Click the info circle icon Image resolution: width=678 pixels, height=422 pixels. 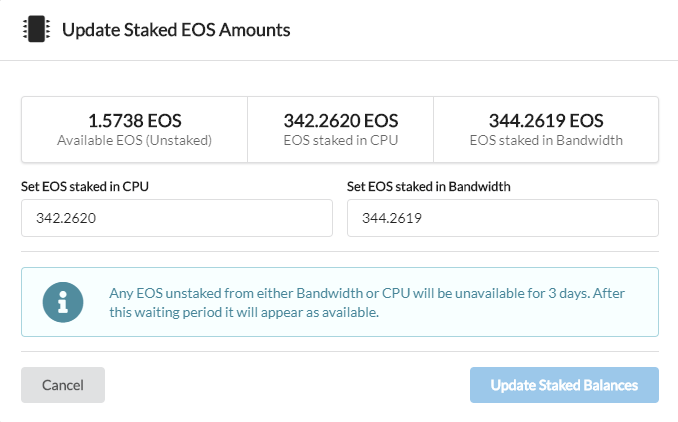(63, 302)
